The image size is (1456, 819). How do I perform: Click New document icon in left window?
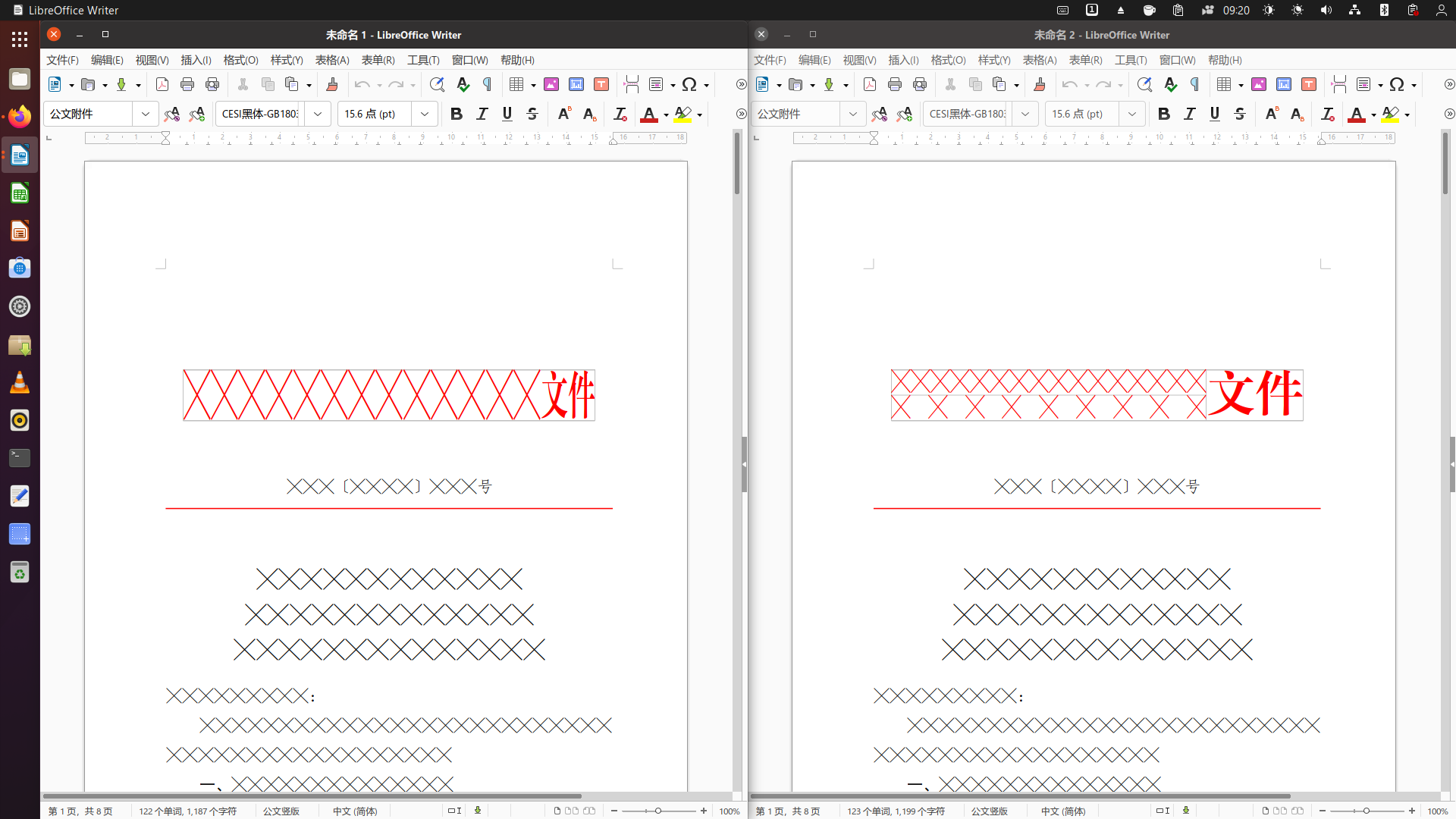pyautogui.click(x=55, y=84)
